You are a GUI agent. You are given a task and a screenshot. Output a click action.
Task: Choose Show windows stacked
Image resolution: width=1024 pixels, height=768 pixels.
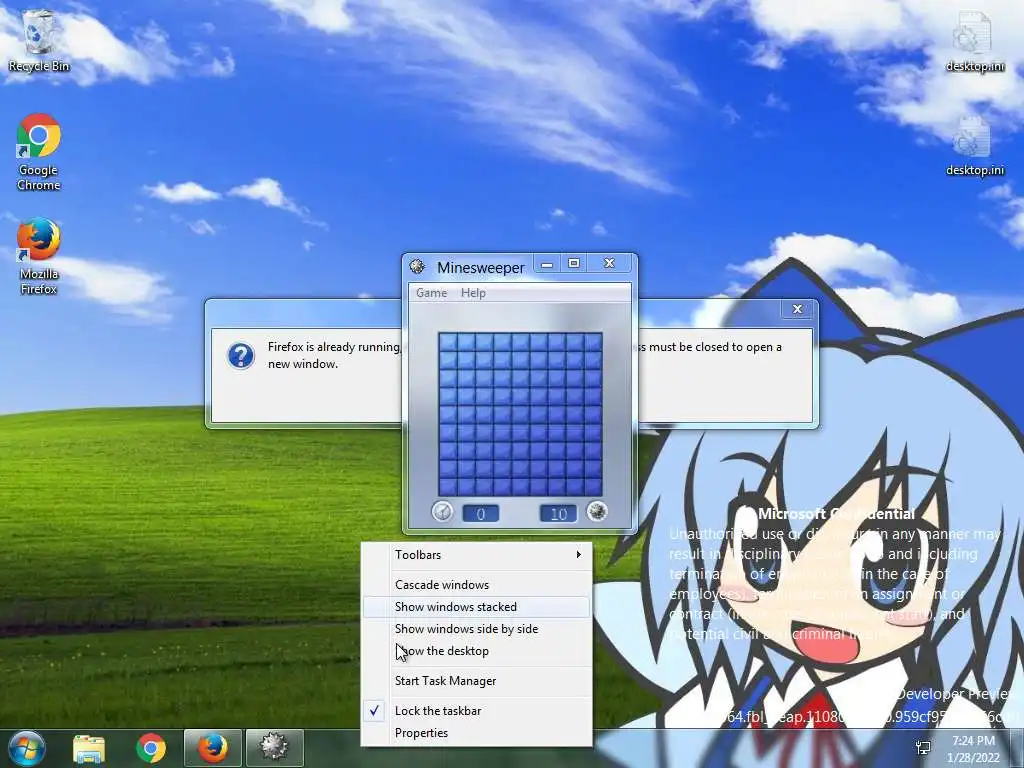point(477,607)
